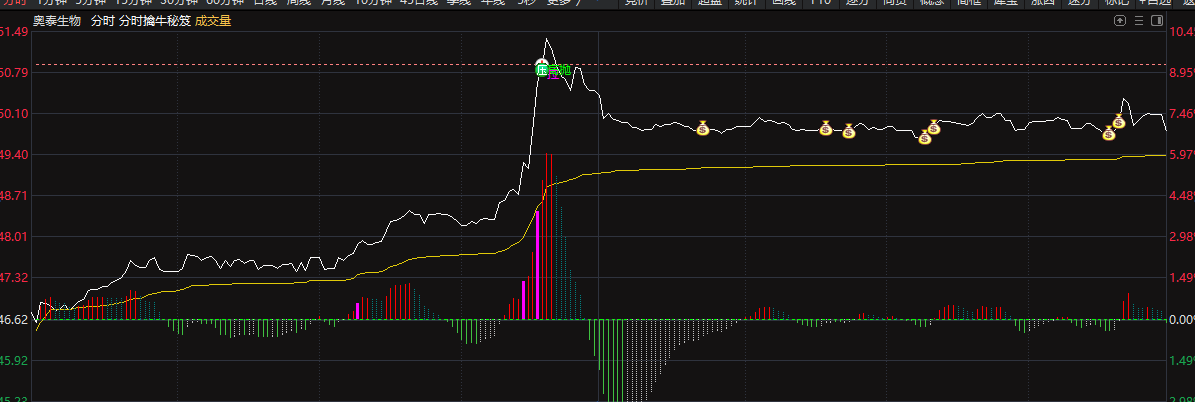Viewport: 1195px width, 402px height.
Task: Click the 48.01 price axis label
Action: [14, 237]
